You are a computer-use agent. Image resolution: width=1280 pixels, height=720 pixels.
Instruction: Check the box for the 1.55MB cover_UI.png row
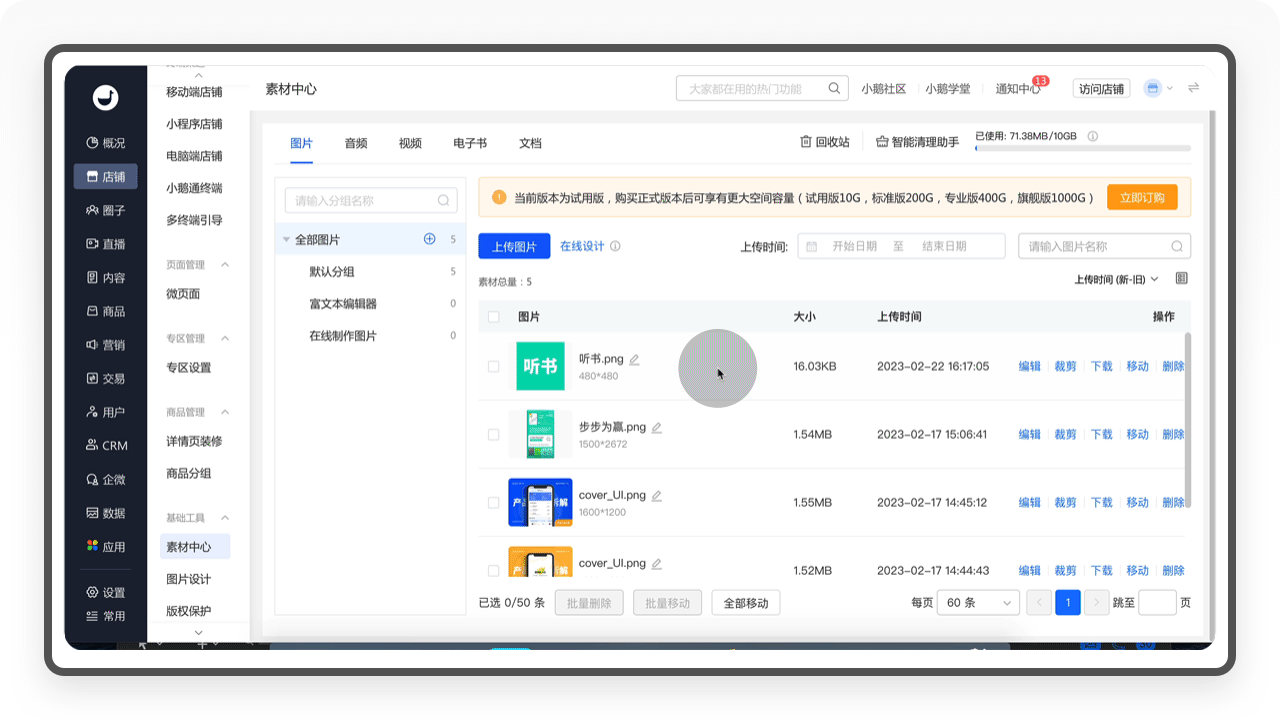493,503
